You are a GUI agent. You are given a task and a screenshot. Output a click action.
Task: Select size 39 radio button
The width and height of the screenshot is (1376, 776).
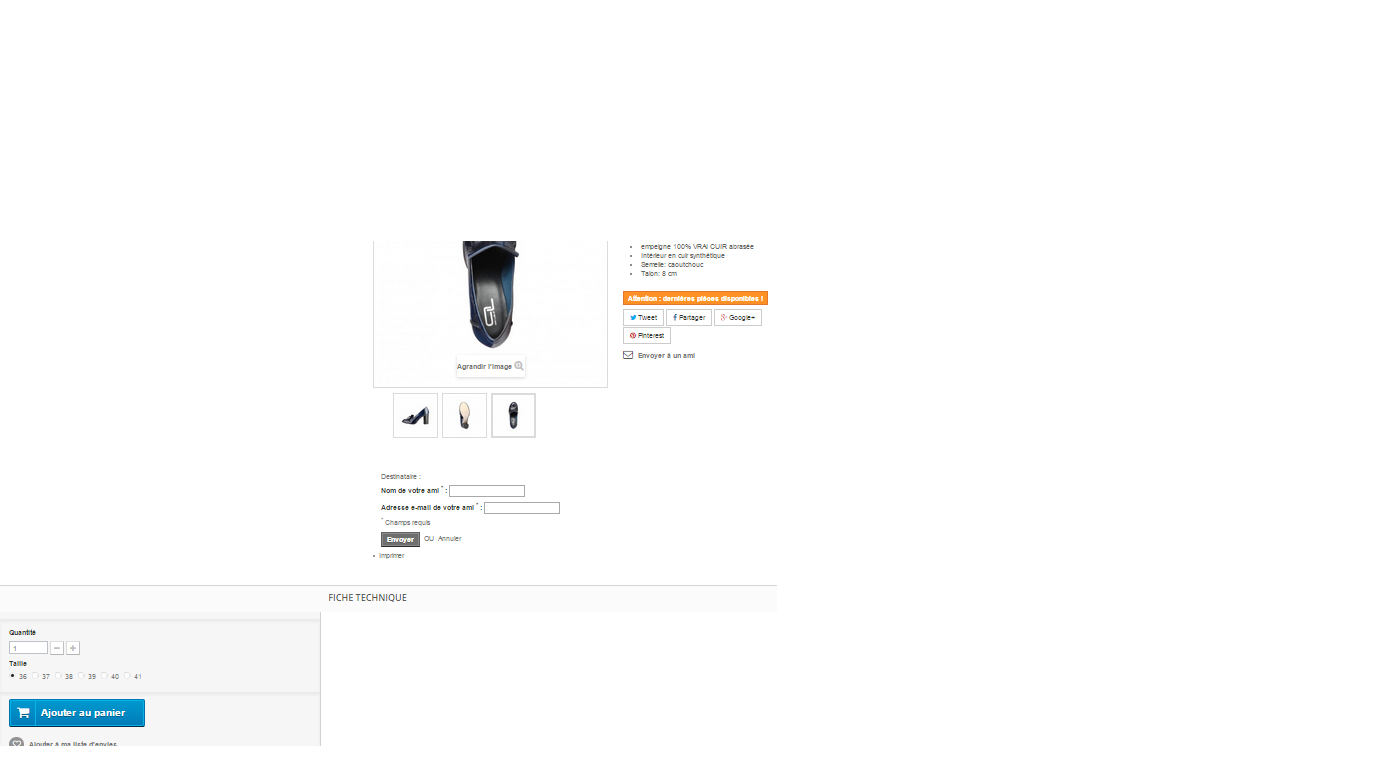pyautogui.click(x=81, y=676)
